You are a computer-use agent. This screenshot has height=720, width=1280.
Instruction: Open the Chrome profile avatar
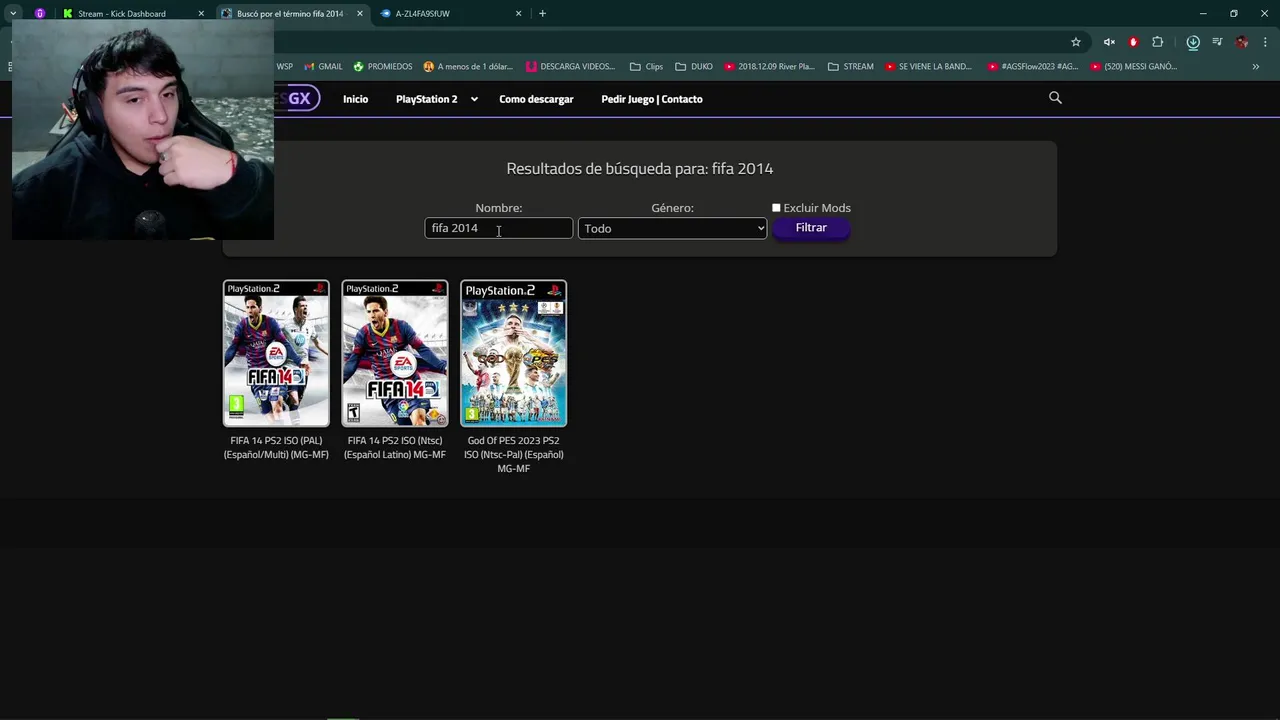[x=1242, y=42]
